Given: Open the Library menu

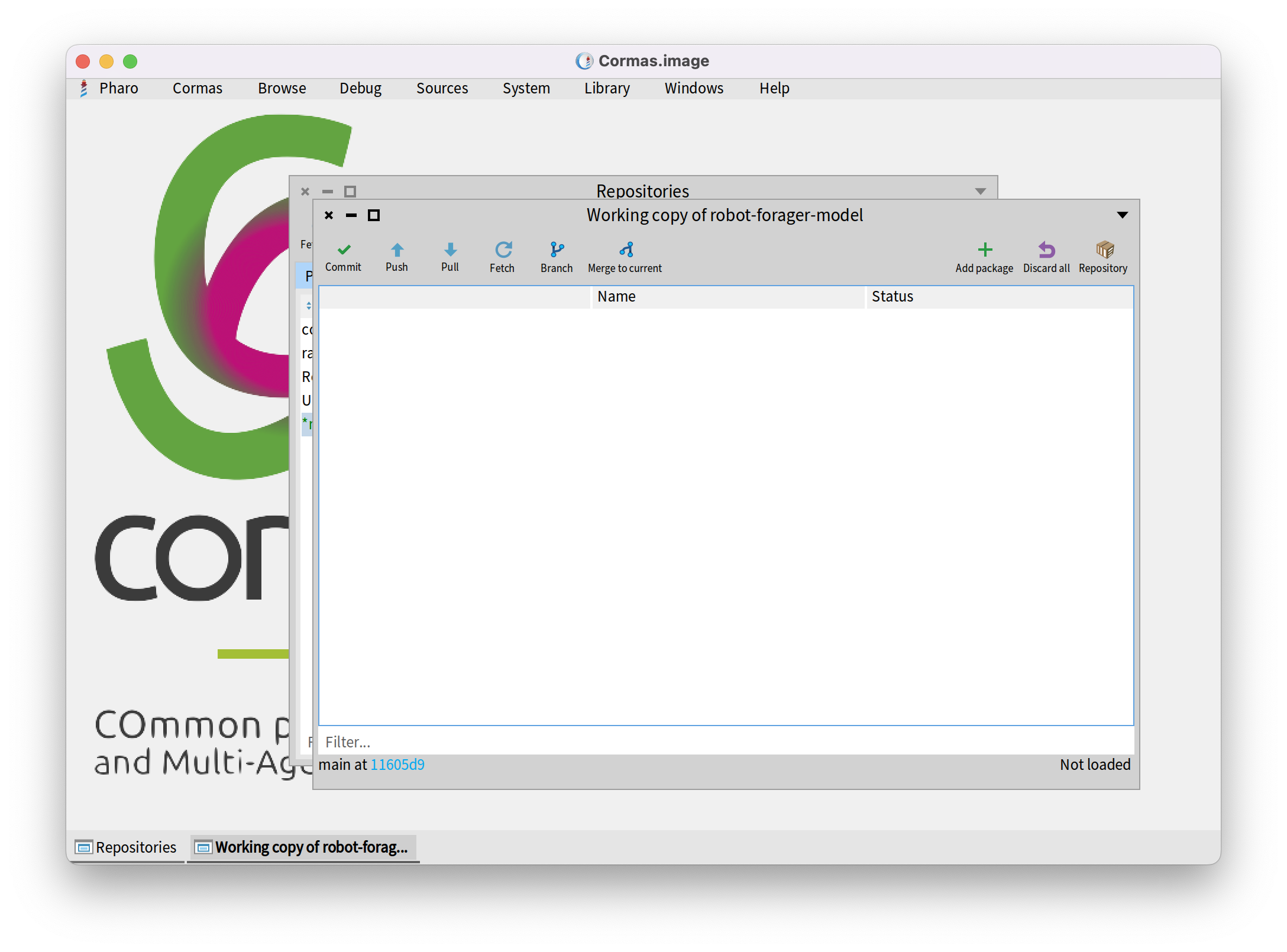Looking at the screenshot, I should coord(607,88).
